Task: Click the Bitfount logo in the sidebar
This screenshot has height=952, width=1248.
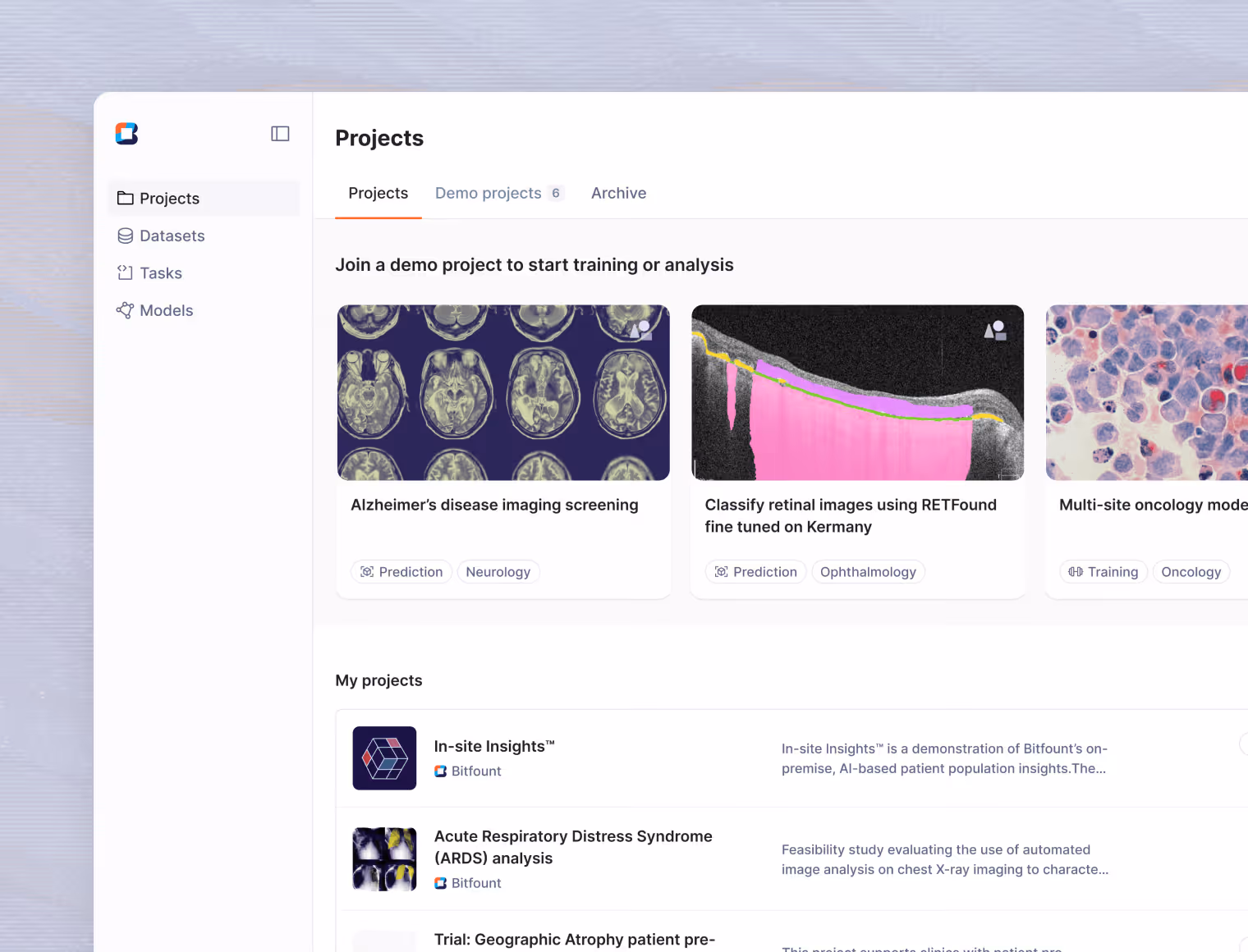Action: point(126,134)
